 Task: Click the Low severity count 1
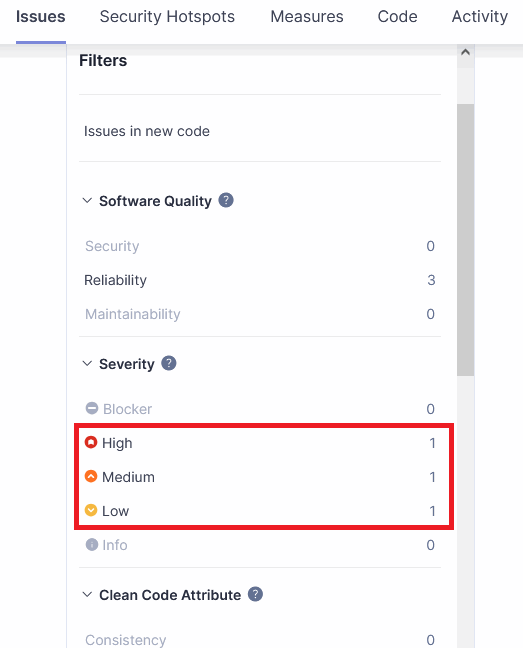pos(433,511)
